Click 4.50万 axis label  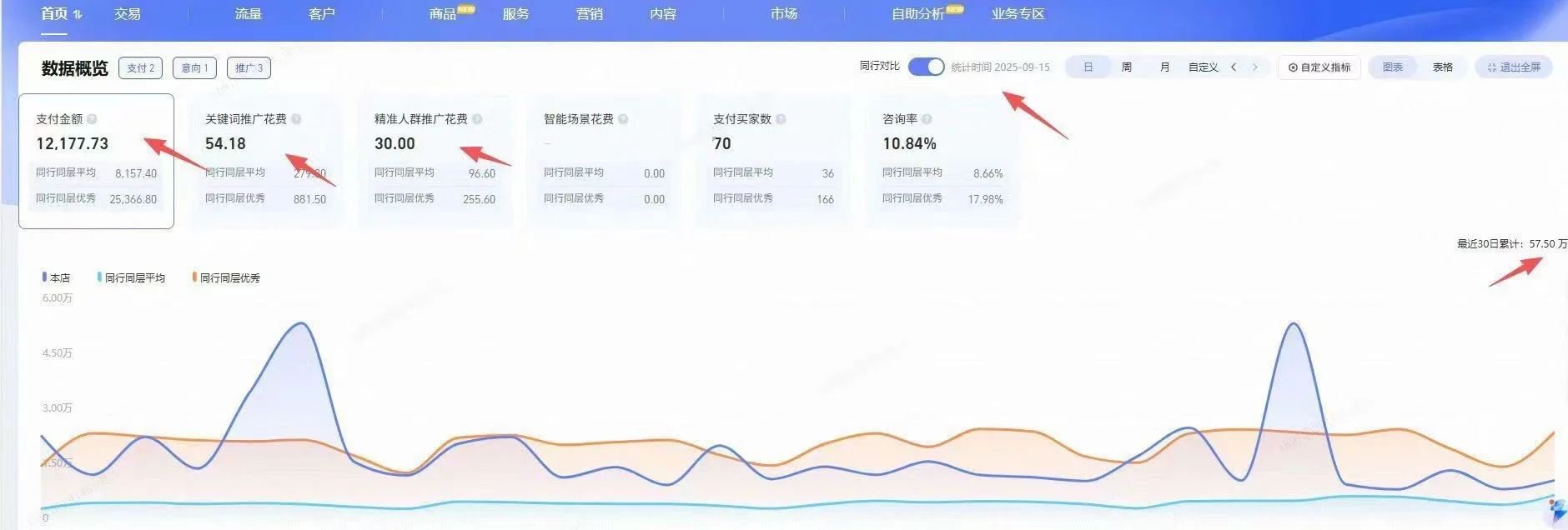(x=58, y=353)
